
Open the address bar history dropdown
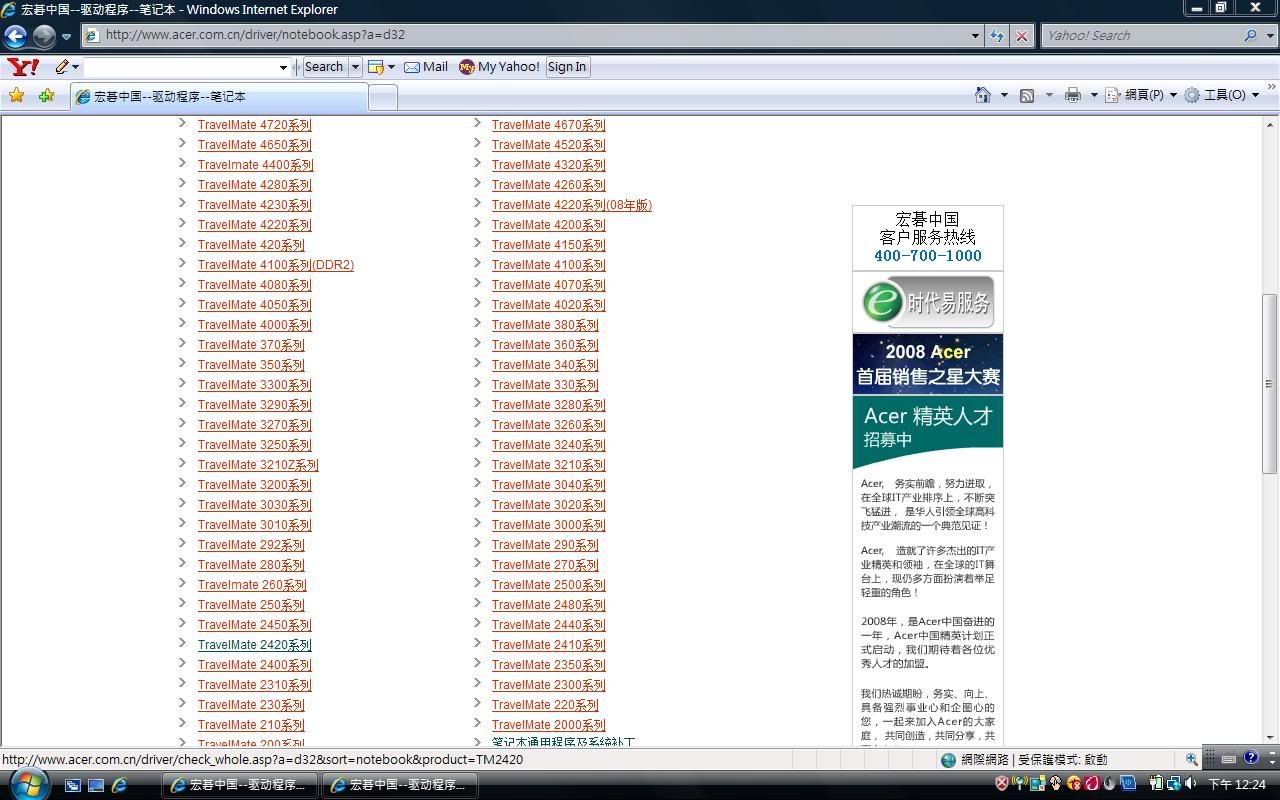[975, 35]
